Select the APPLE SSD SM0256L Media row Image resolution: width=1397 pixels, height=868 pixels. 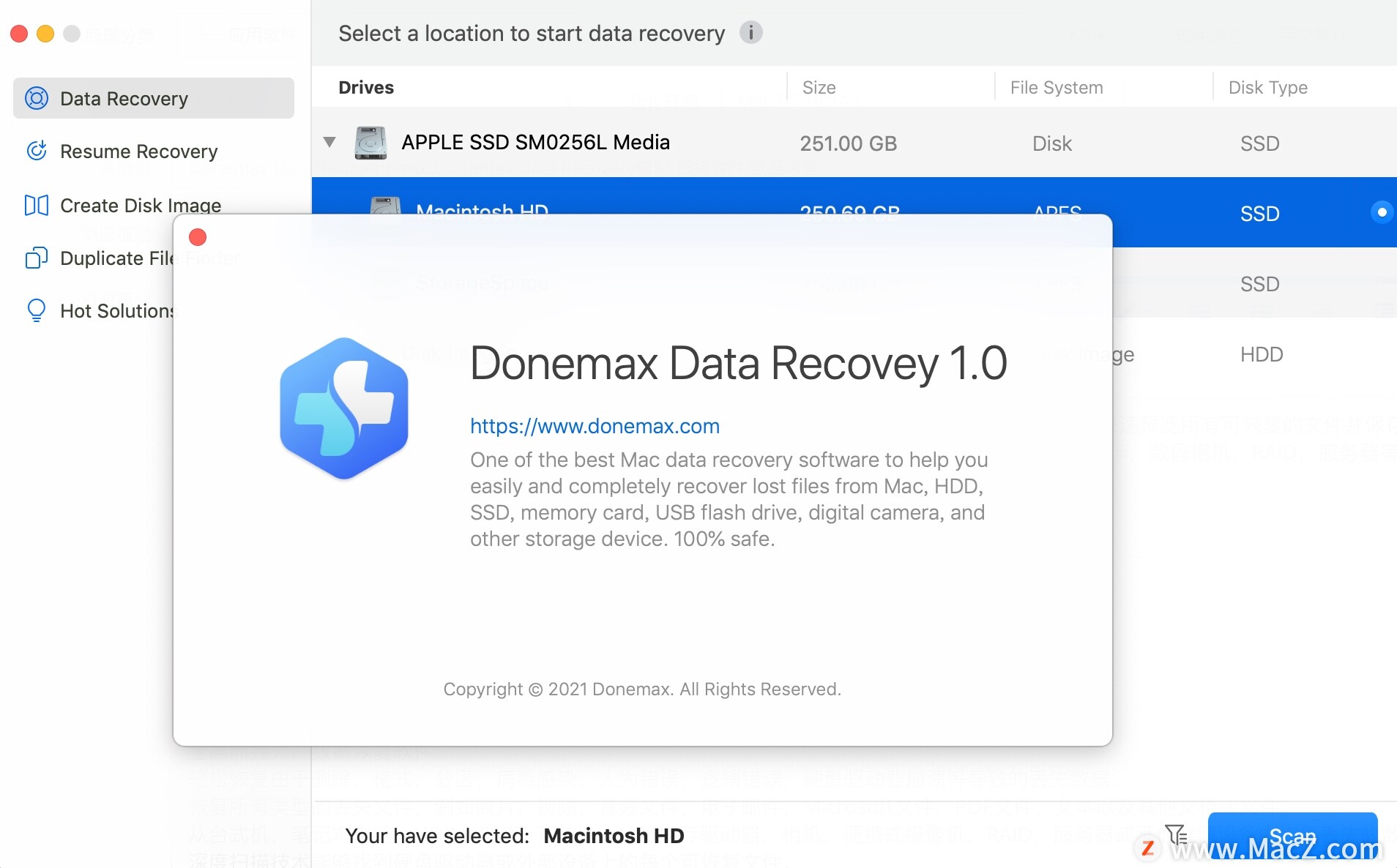[854, 142]
